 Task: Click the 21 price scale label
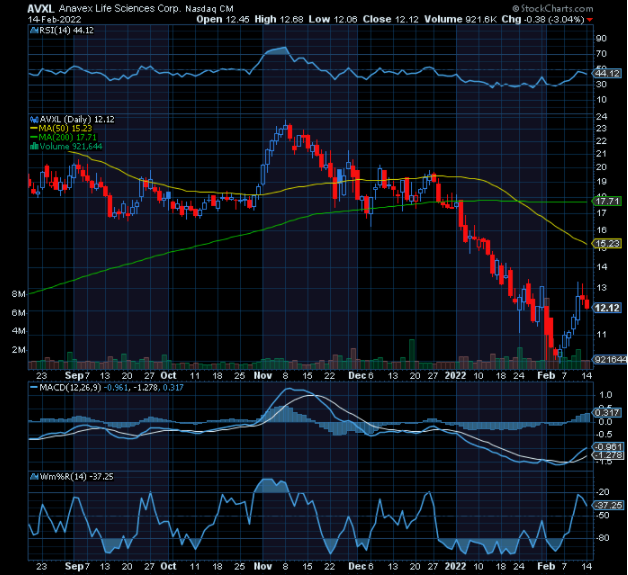click(602, 154)
